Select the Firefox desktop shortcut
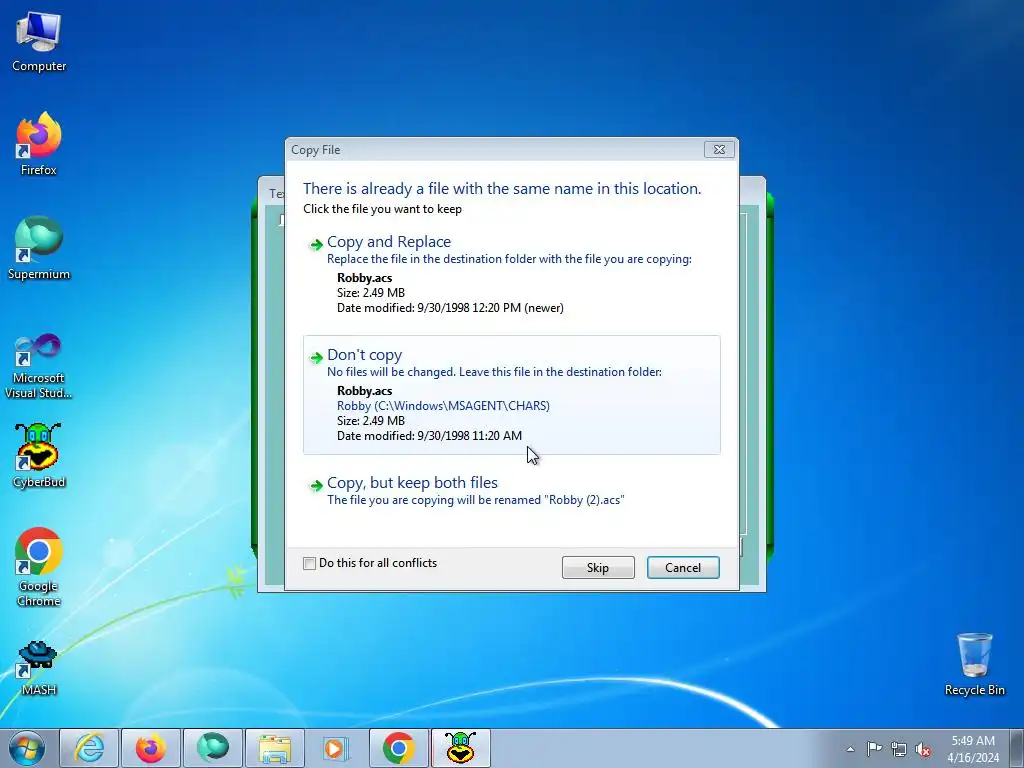Viewport: 1024px width, 768px height. [39, 144]
